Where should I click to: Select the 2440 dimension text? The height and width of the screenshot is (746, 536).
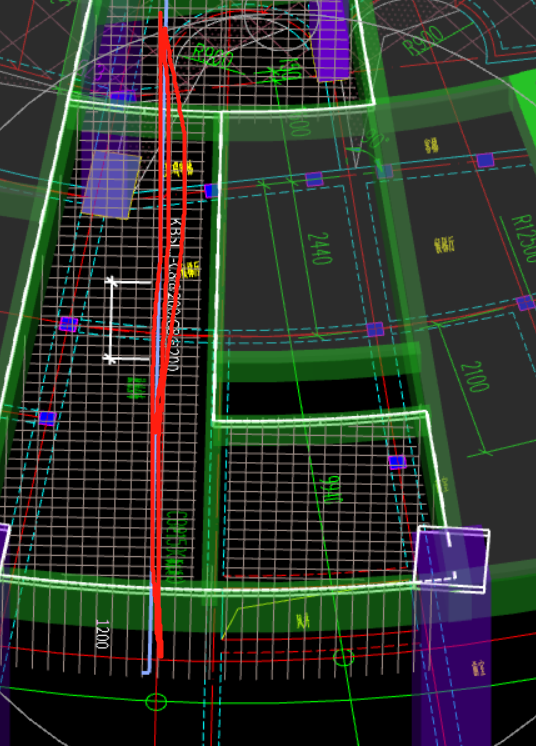(320, 248)
